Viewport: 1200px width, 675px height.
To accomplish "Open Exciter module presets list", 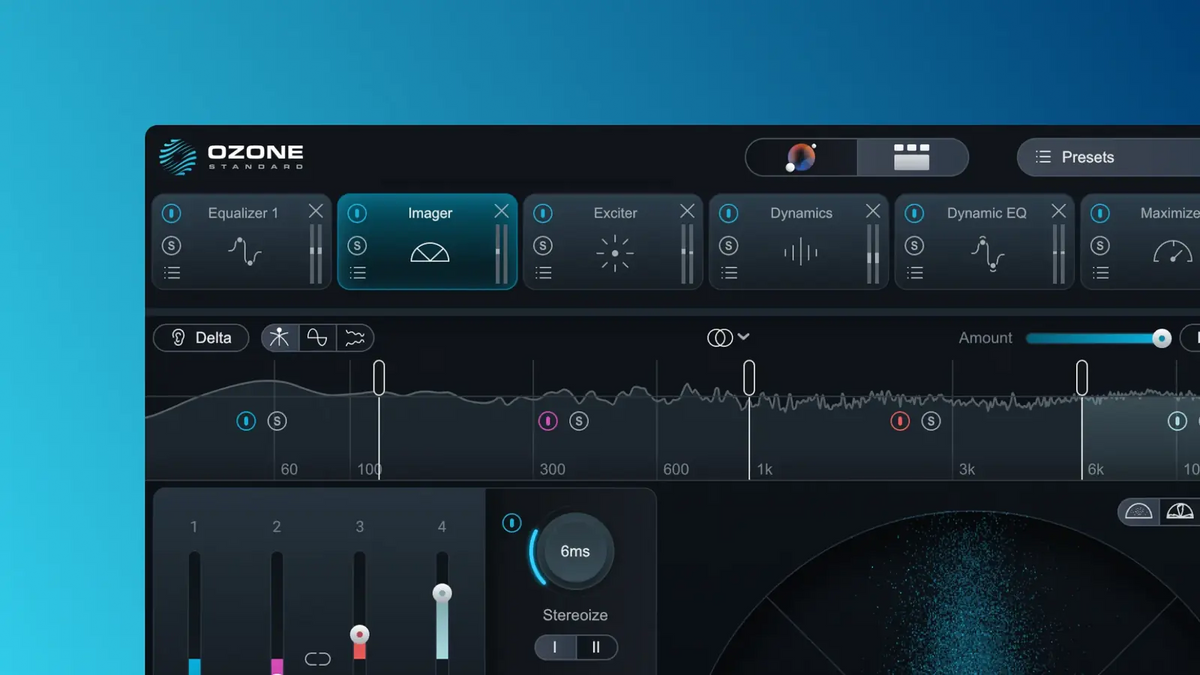I will [x=544, y=273].
